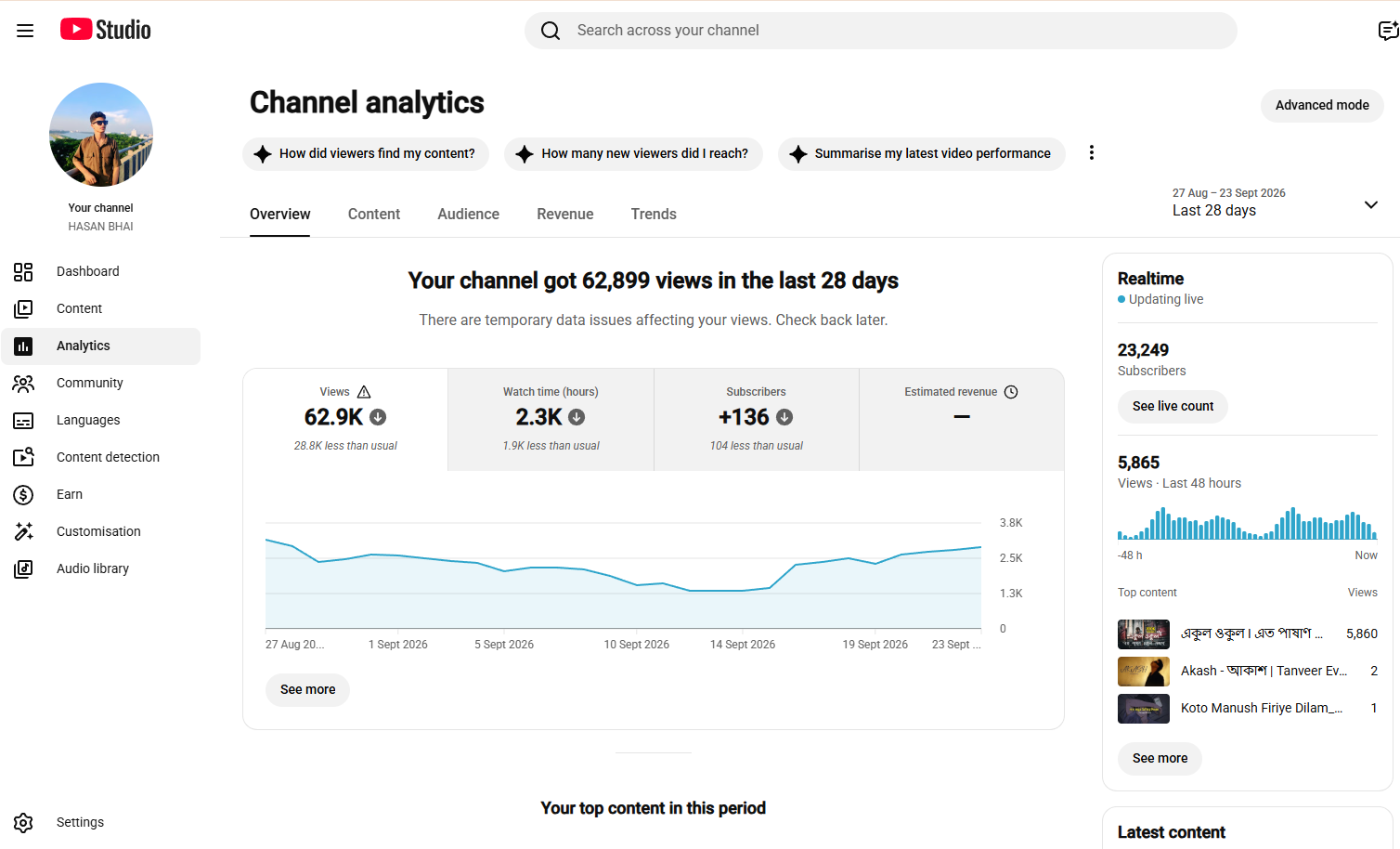Click the Earn dollar icon
Viewport: 1400px width, 849px height.
coord(23,494)
